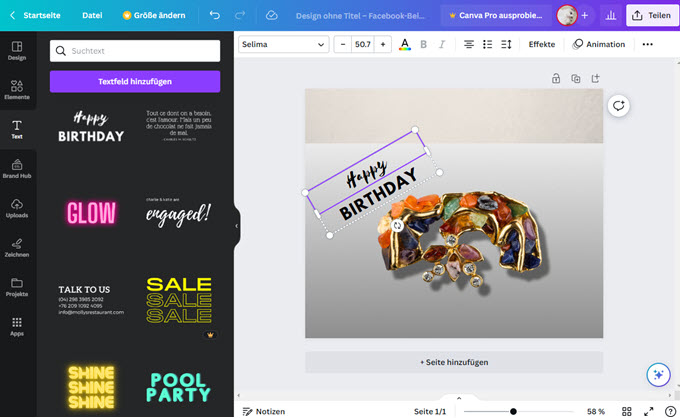Open the Brand Hub panel
The height and width of the screenshot is (418, 680).
tap(17, 169)
